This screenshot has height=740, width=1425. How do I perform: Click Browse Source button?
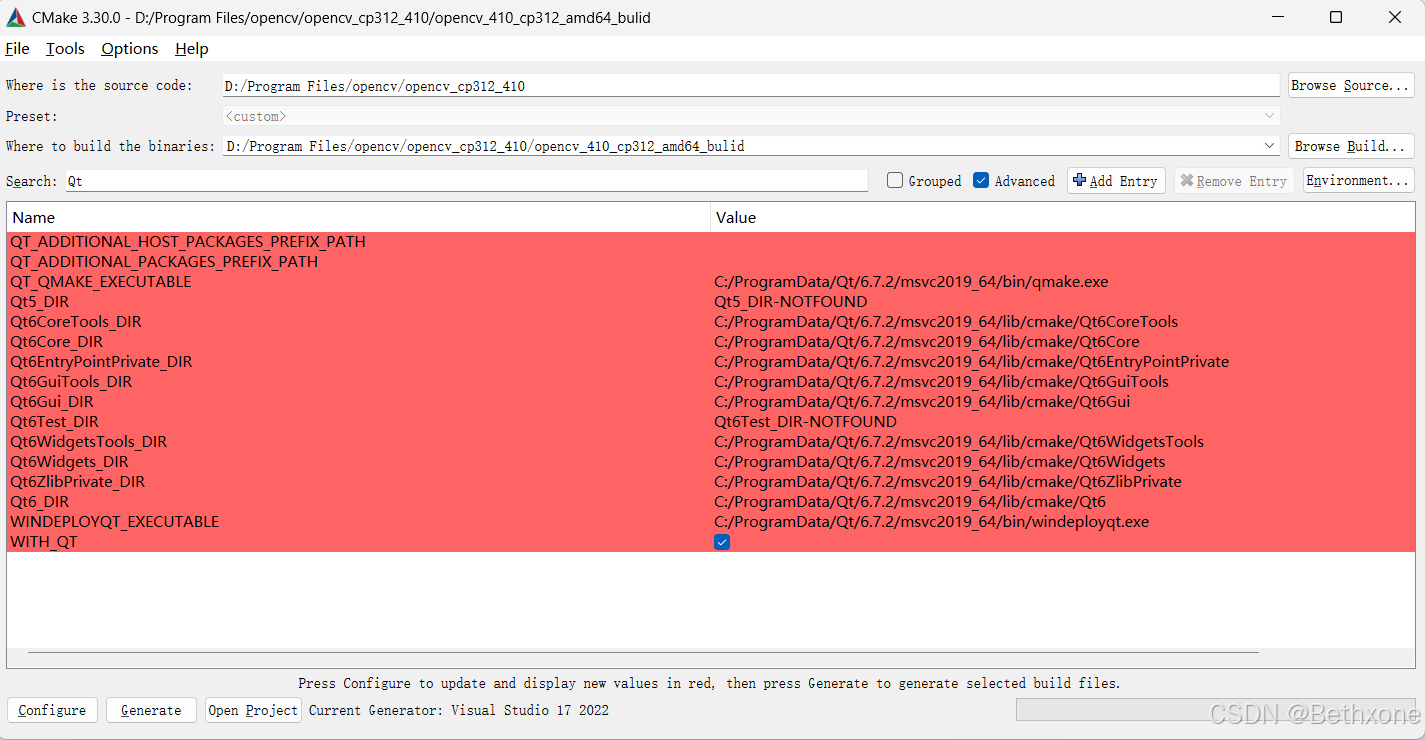1351,86
